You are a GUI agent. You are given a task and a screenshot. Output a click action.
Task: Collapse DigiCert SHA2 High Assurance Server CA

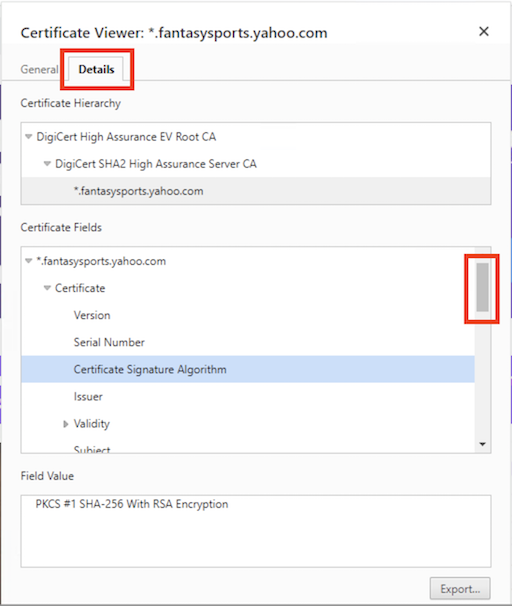(47, 163)
